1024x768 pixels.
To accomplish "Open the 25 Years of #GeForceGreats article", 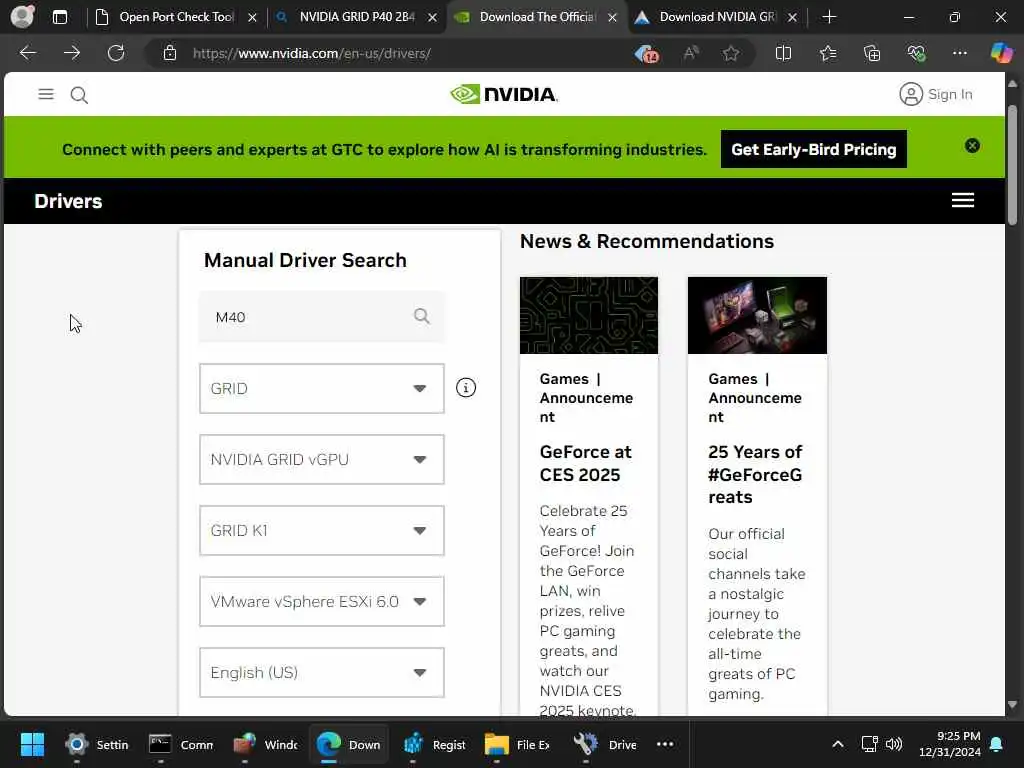I will point(755,474).
